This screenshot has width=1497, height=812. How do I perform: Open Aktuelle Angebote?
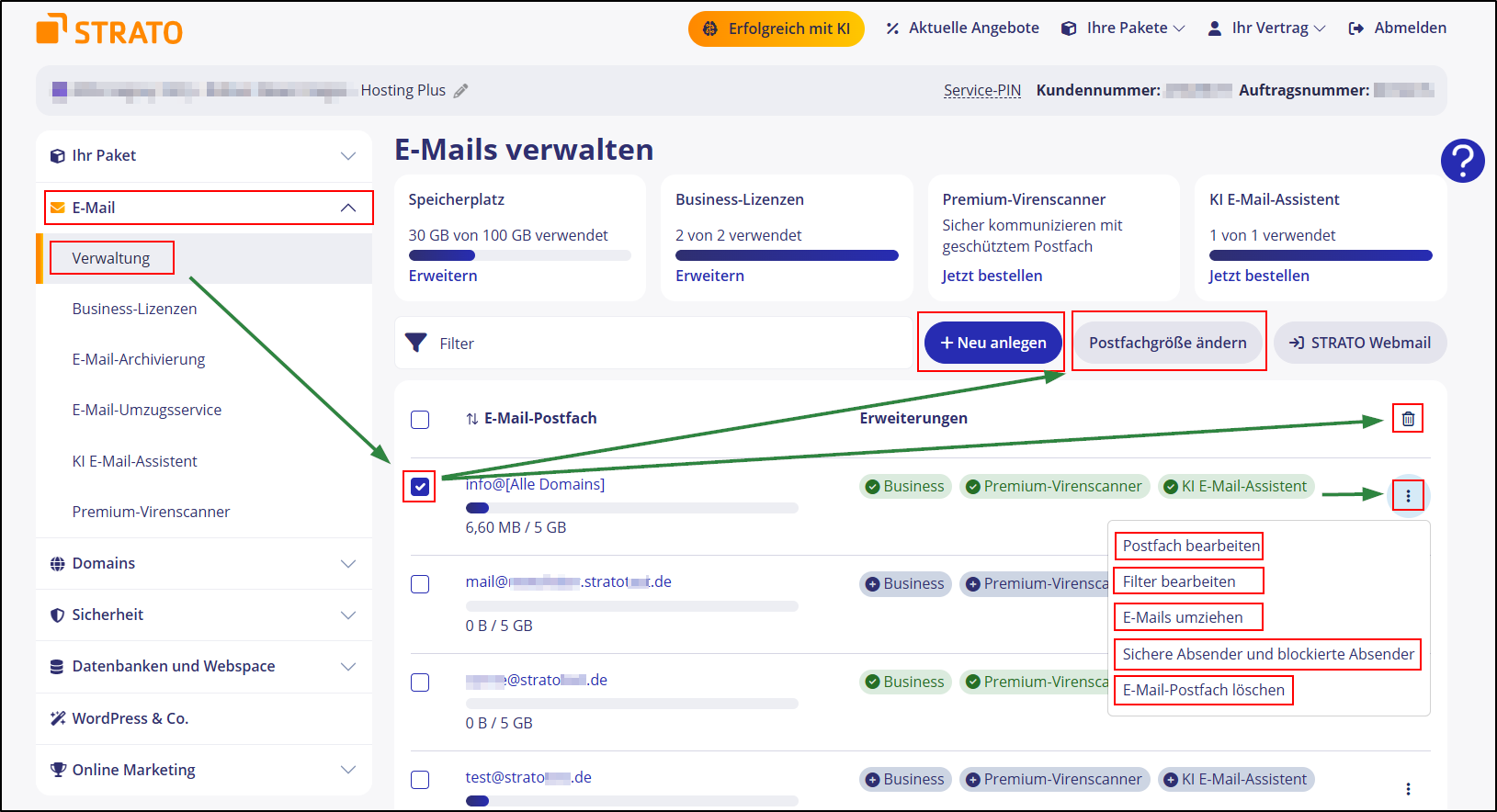[x=962, y=28]
